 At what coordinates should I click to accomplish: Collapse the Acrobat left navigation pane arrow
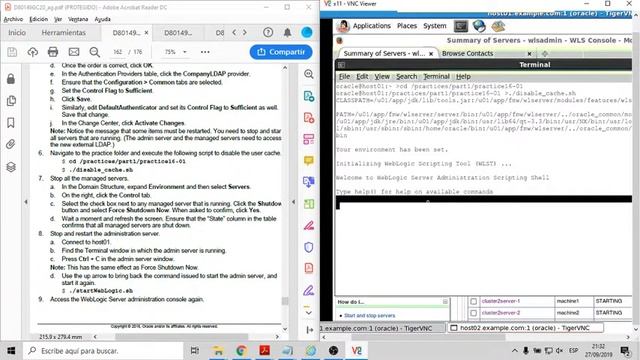[x=26, y=202]
